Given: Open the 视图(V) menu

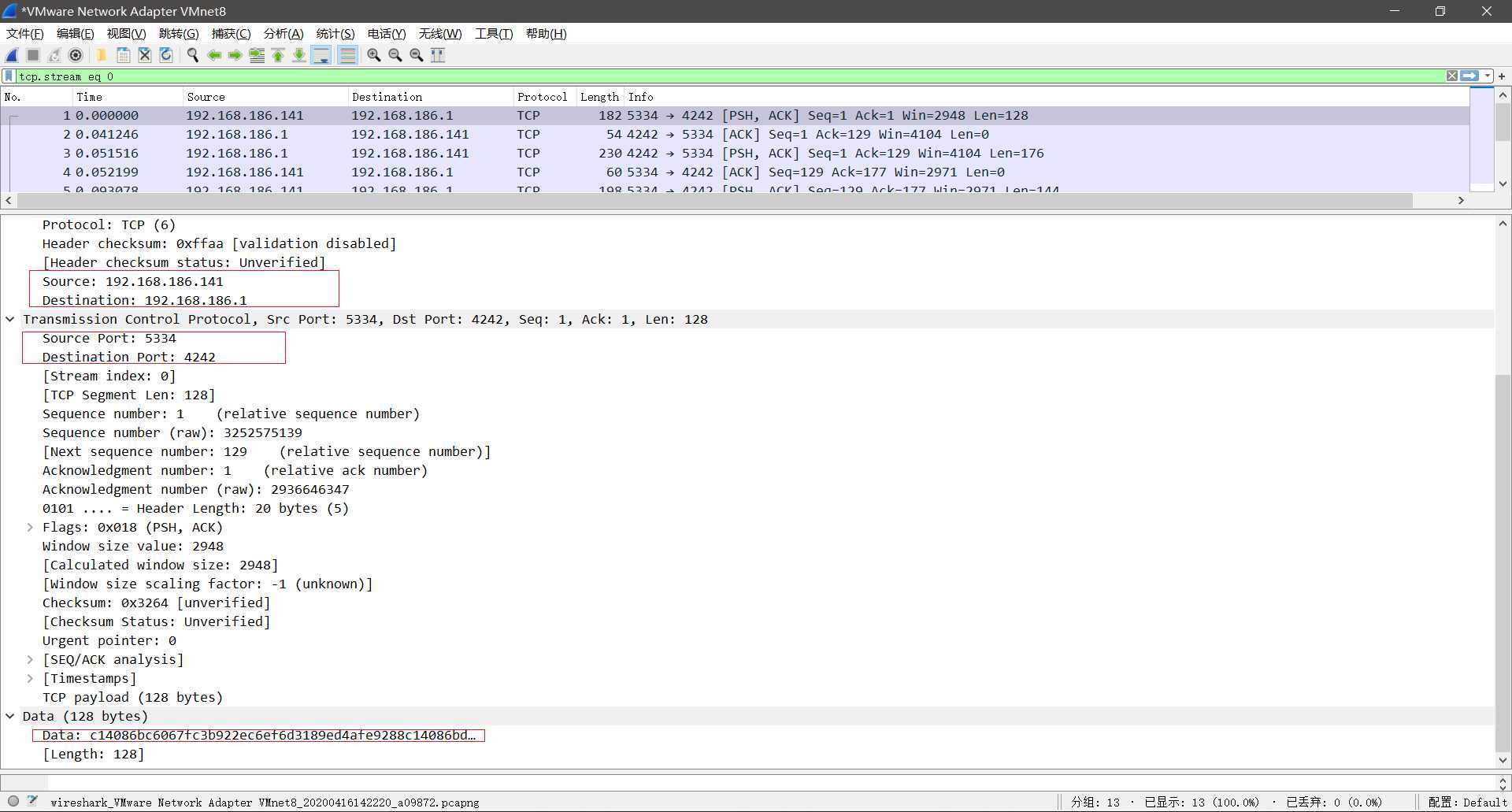Looking at the screenshot, I should pyautogui.click(x=127, y=34).
